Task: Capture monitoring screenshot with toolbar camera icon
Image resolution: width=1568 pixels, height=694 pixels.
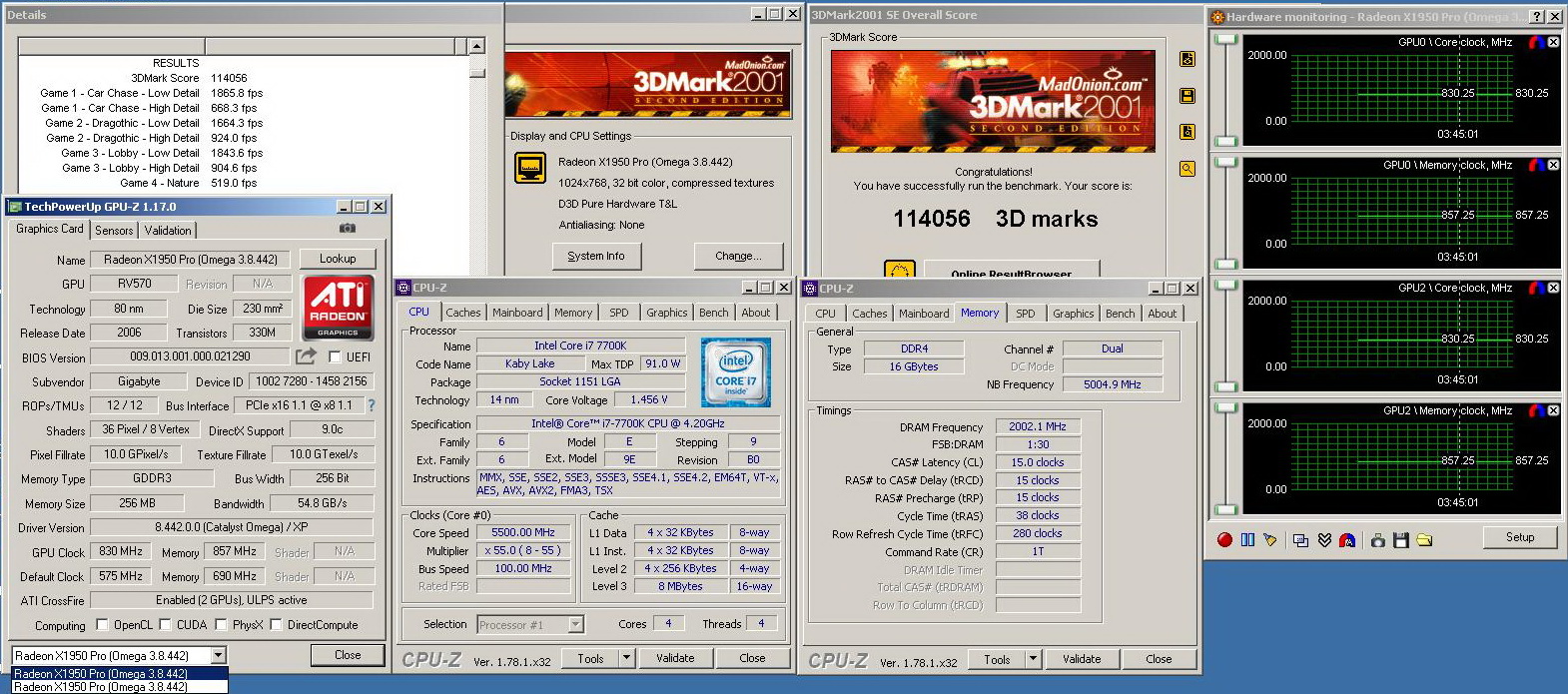Action: (1378, 540)
